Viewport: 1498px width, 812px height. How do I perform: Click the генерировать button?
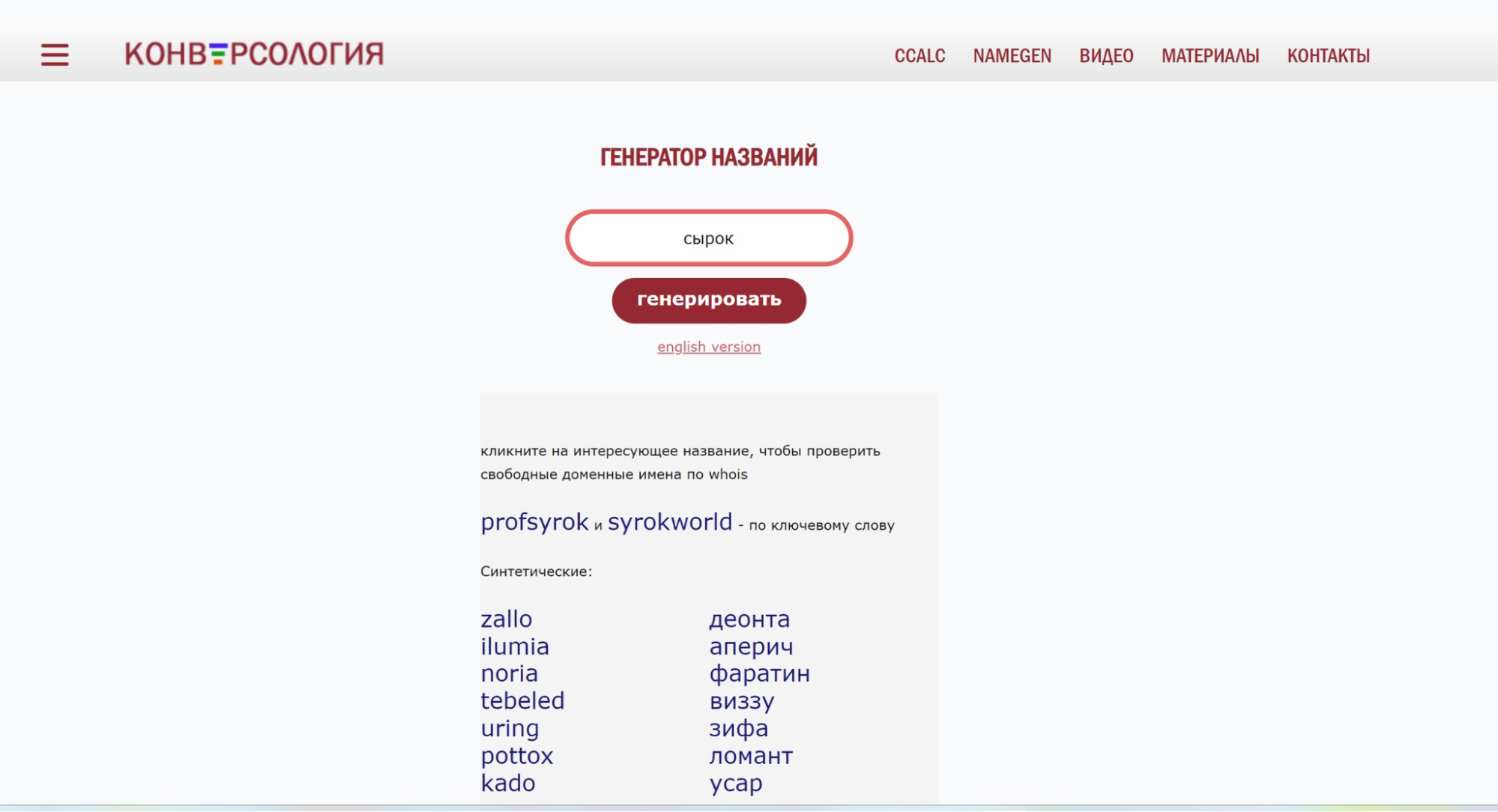(x=709, y=299)
